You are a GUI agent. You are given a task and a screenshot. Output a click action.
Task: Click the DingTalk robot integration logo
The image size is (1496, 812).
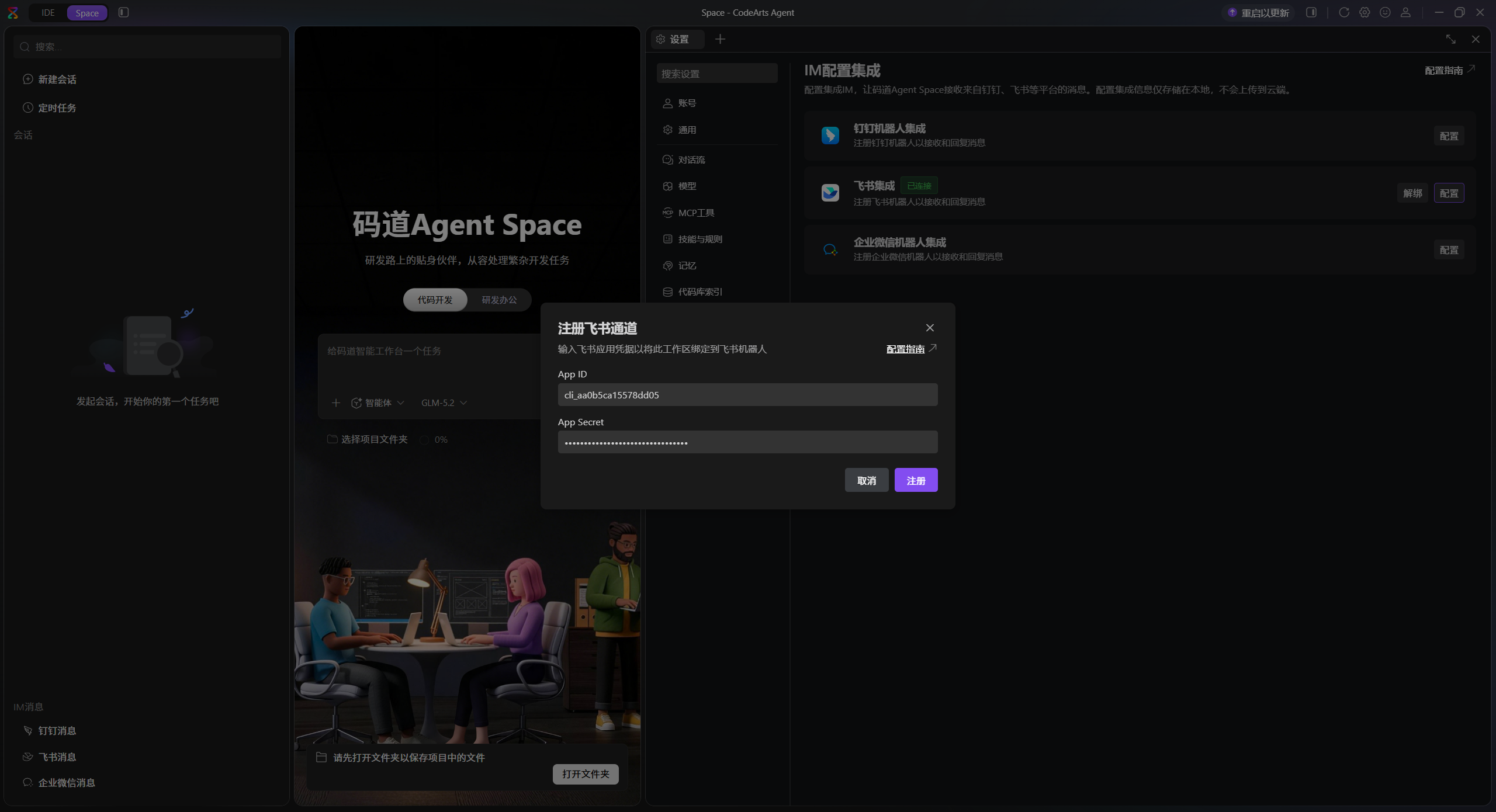830,136
